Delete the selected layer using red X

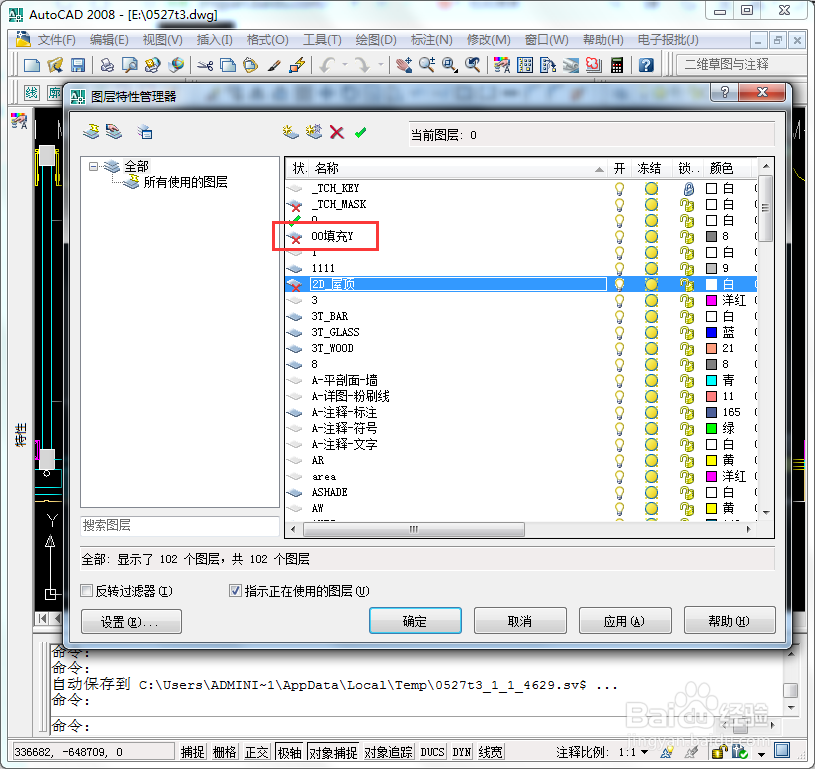336,131
